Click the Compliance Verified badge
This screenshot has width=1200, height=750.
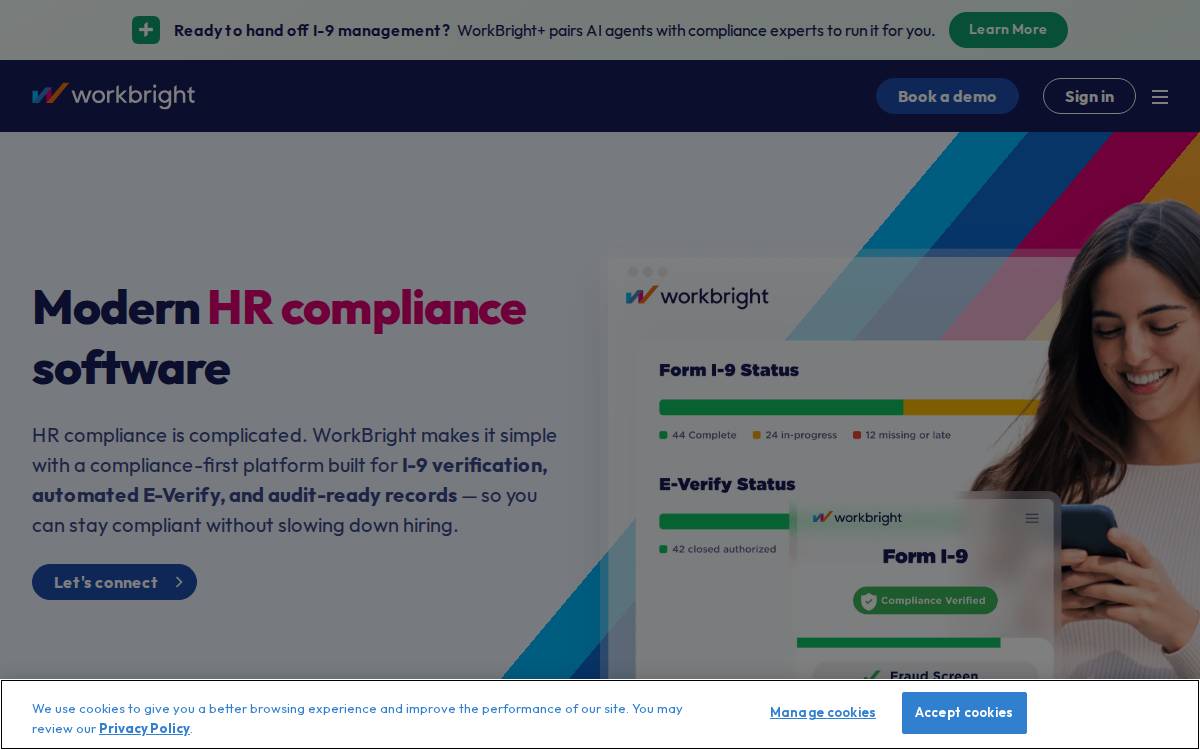tap(925, 601)
